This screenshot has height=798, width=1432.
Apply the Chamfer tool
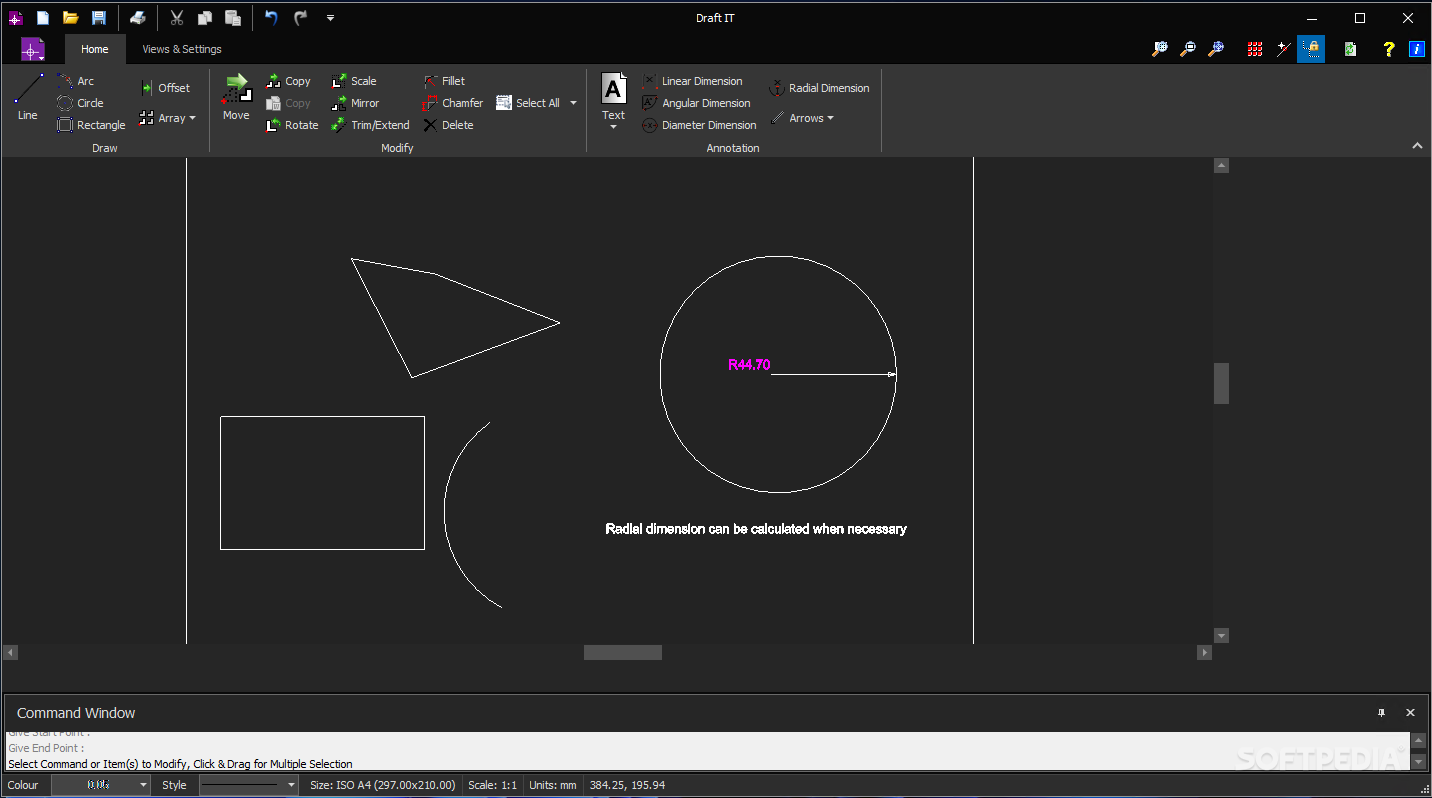(x=453, y=103)
